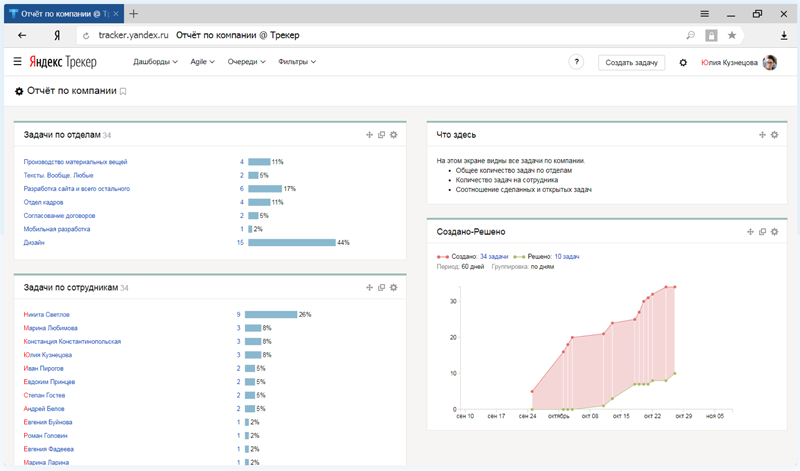Click the 26% bar for Никита Светлов
The height and width of the screenshot is (471, 800).
coord(271,314)
